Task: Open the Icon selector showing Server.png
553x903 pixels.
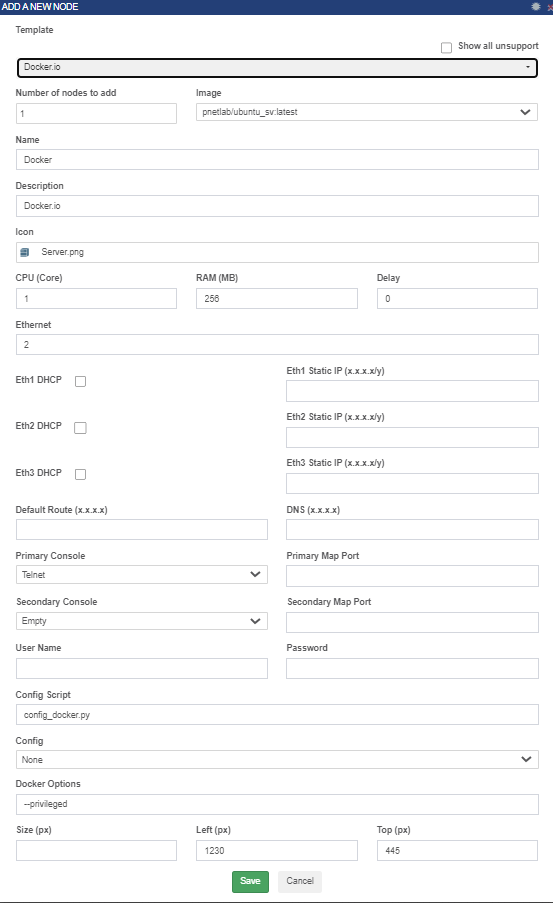Action: [x=277, y=252]
